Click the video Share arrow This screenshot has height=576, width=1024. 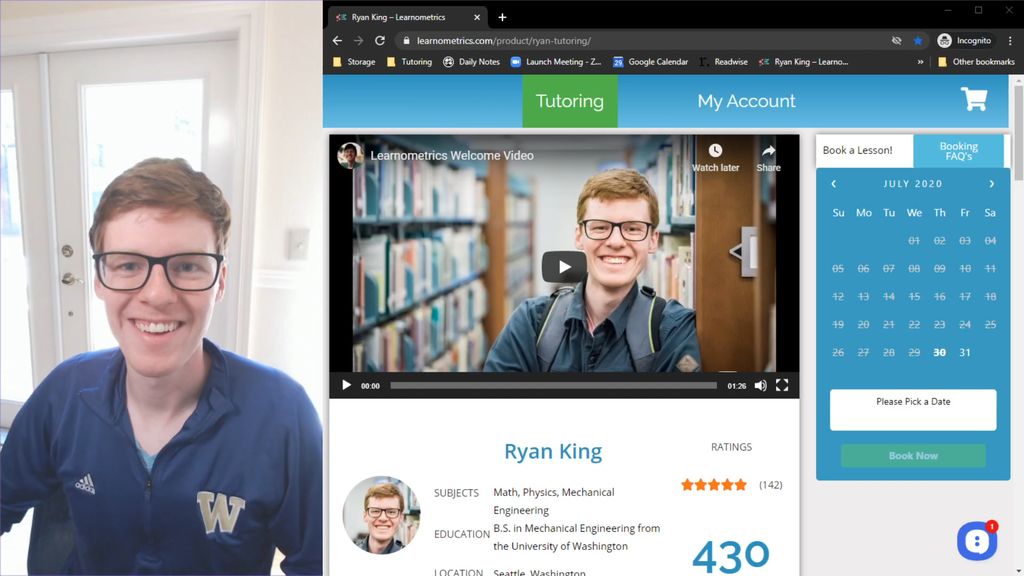coord(769,151)
